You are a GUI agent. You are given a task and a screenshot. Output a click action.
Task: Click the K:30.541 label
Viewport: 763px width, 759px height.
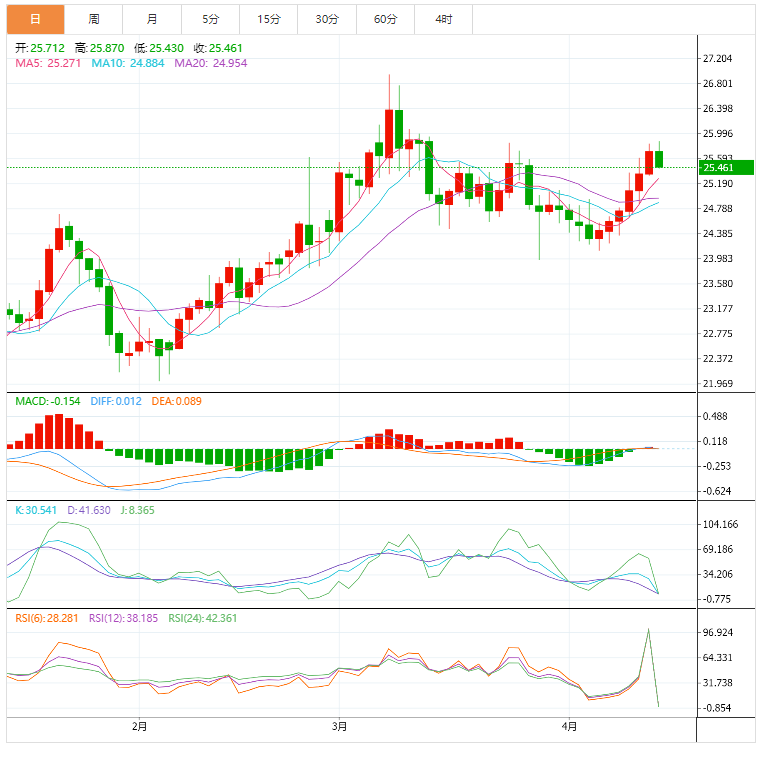pyautogui.click(x=36, y=510)
